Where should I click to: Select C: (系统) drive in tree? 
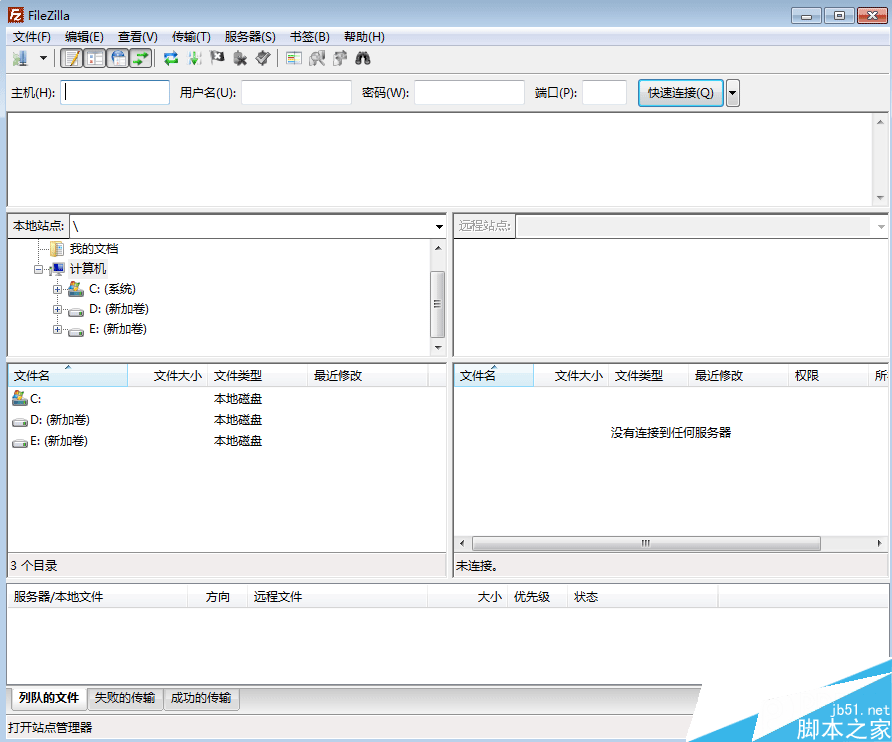click(112, 289)
